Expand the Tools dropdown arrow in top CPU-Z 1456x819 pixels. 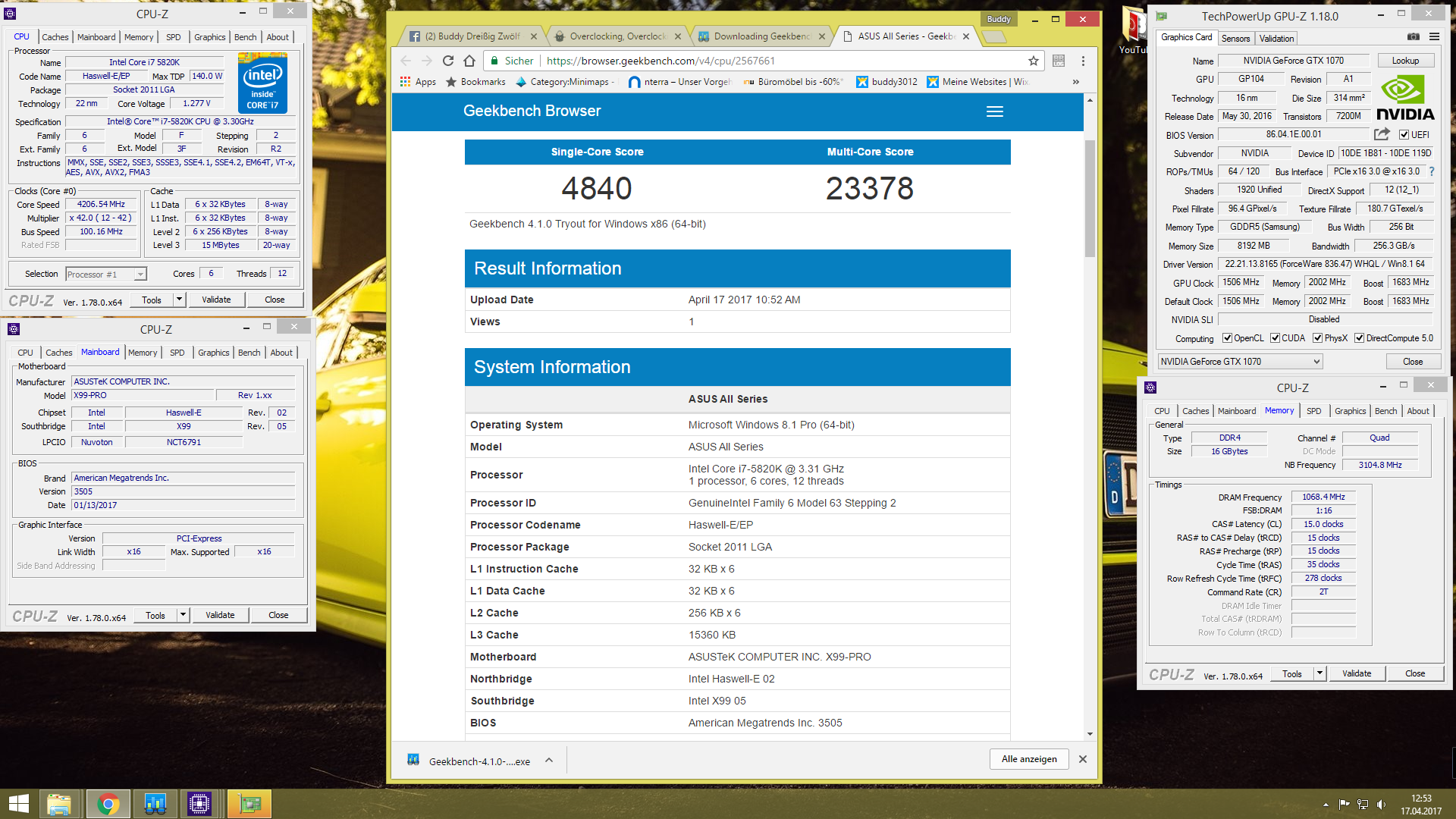point(179,300)
